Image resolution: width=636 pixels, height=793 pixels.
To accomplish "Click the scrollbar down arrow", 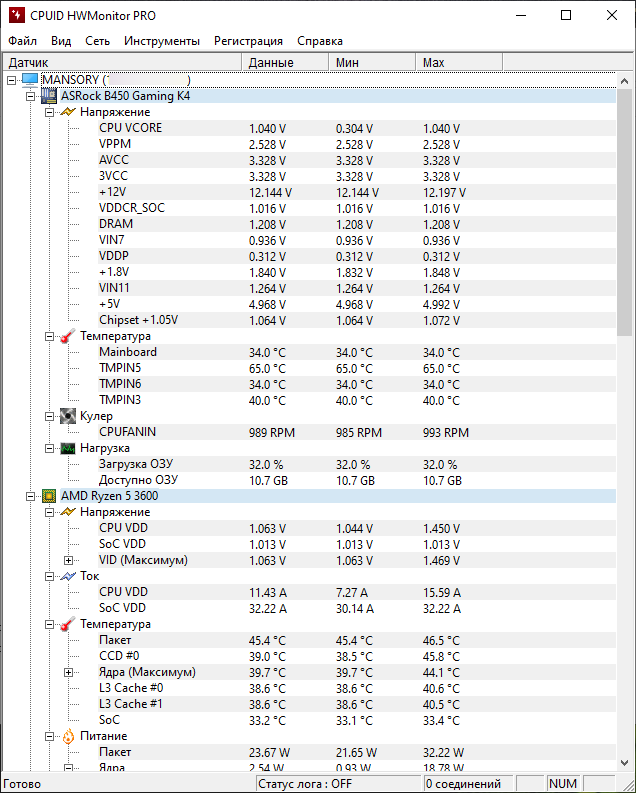I will 624,763.
